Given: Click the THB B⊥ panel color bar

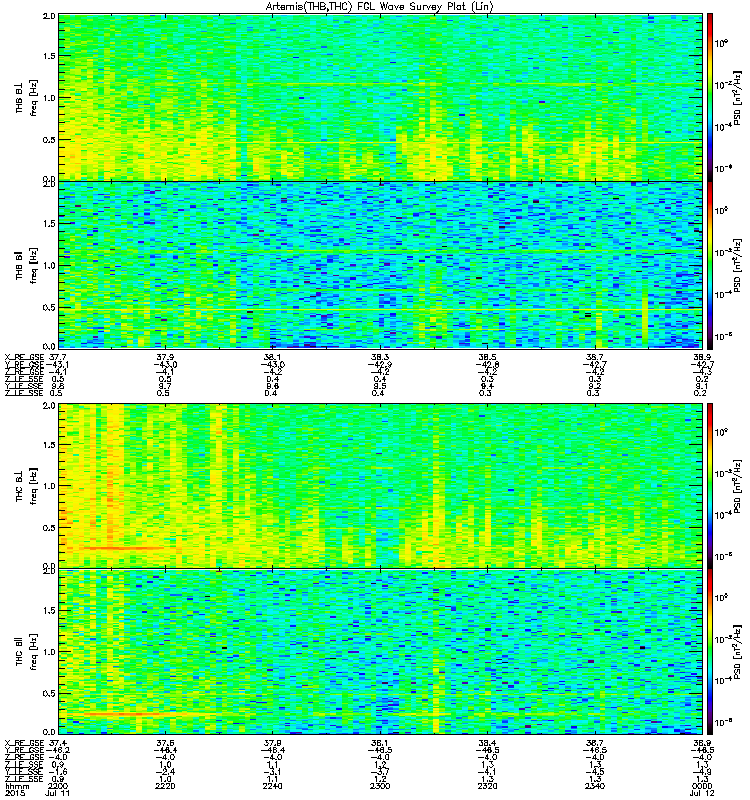Looking at the screenshot, I should [x=710, y=97].
